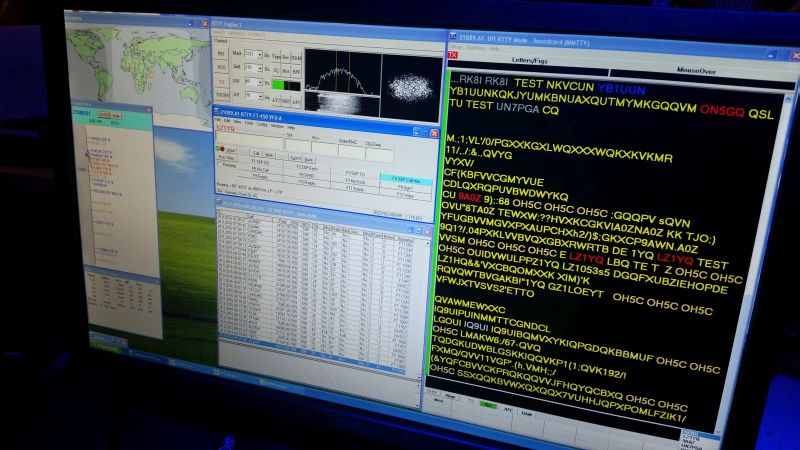Click the red ON5GQ callsign in received text
Viewport: 800px width, 450px height.
point(723,109)
